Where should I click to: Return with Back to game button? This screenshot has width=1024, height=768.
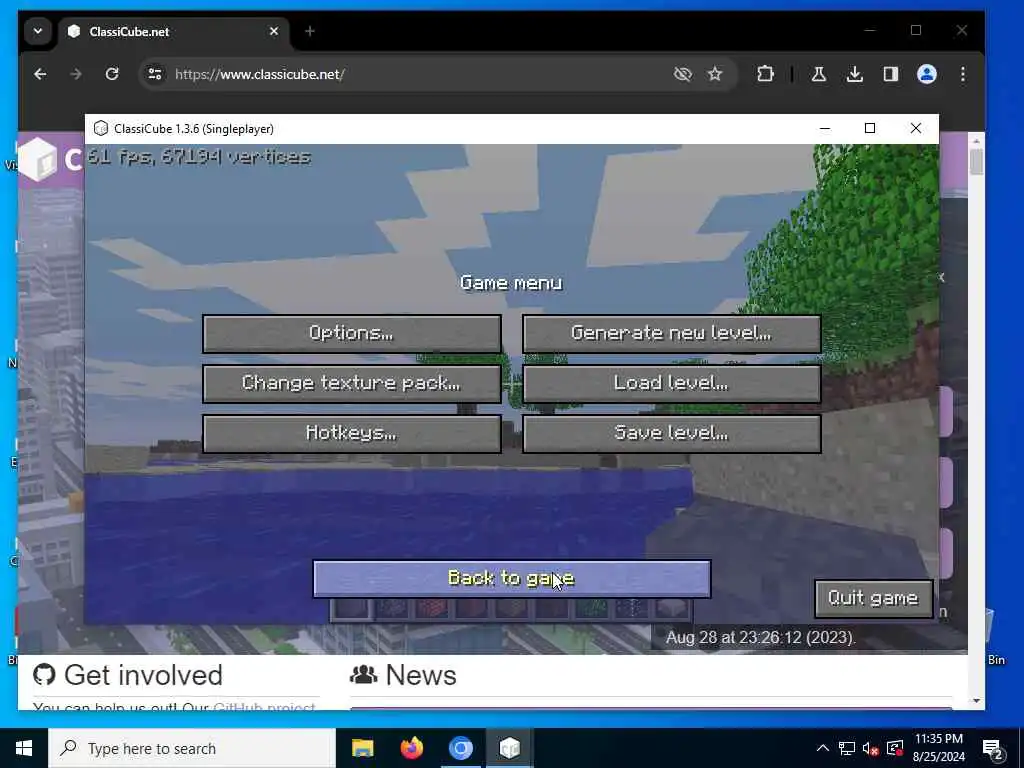tap(511, 579)
